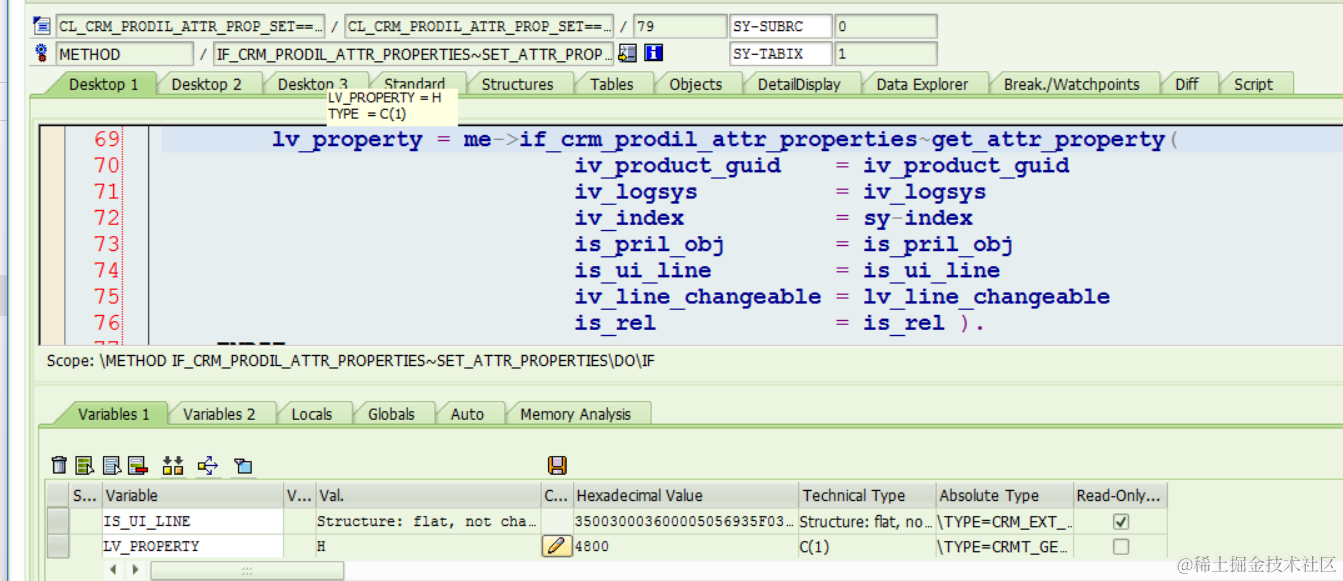Click the blue info icon beside method name
This screenshot has width=1343, height=581.
point(653,53)
